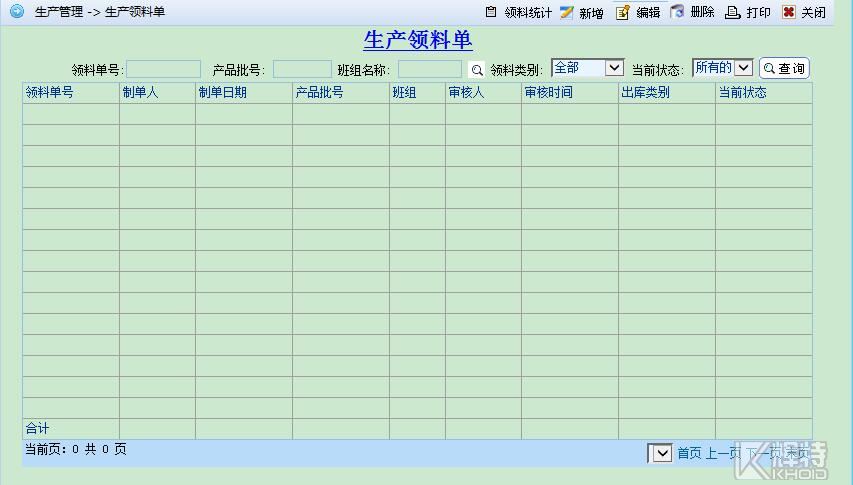853x485 pixels.
Task: Click the 生产领料单 title link
Action: click(x=418, y=40)
